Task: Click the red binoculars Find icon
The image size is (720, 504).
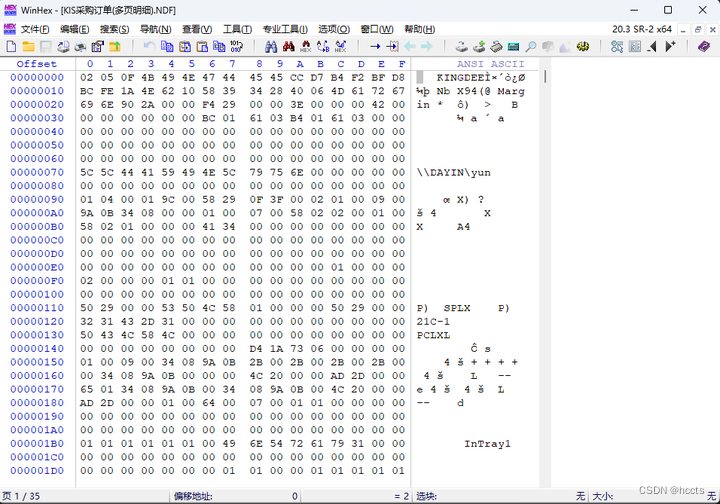Action: tap(288, 46)
